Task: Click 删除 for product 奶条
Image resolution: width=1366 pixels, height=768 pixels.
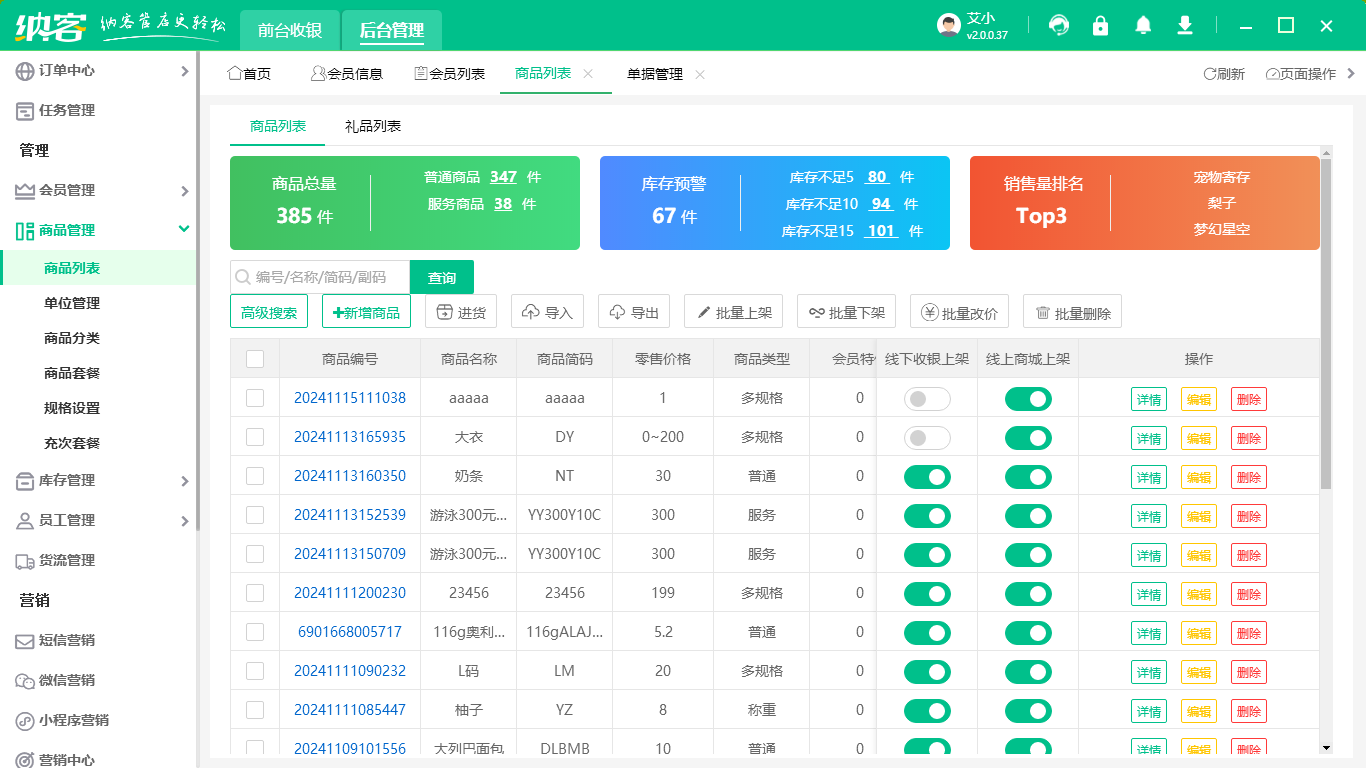Action: click(1249, 477)
